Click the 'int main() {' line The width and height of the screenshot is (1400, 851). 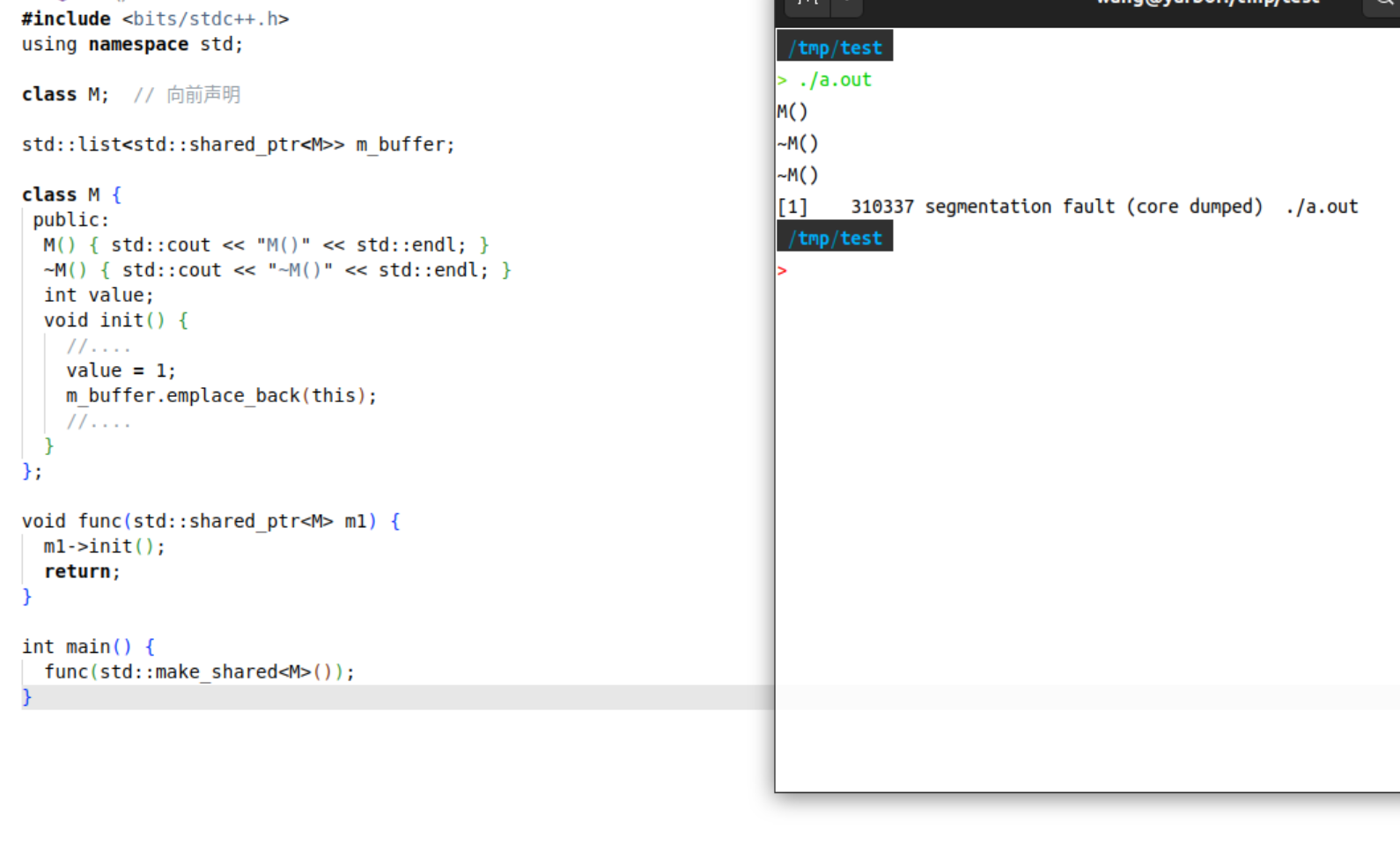(88, 647)
